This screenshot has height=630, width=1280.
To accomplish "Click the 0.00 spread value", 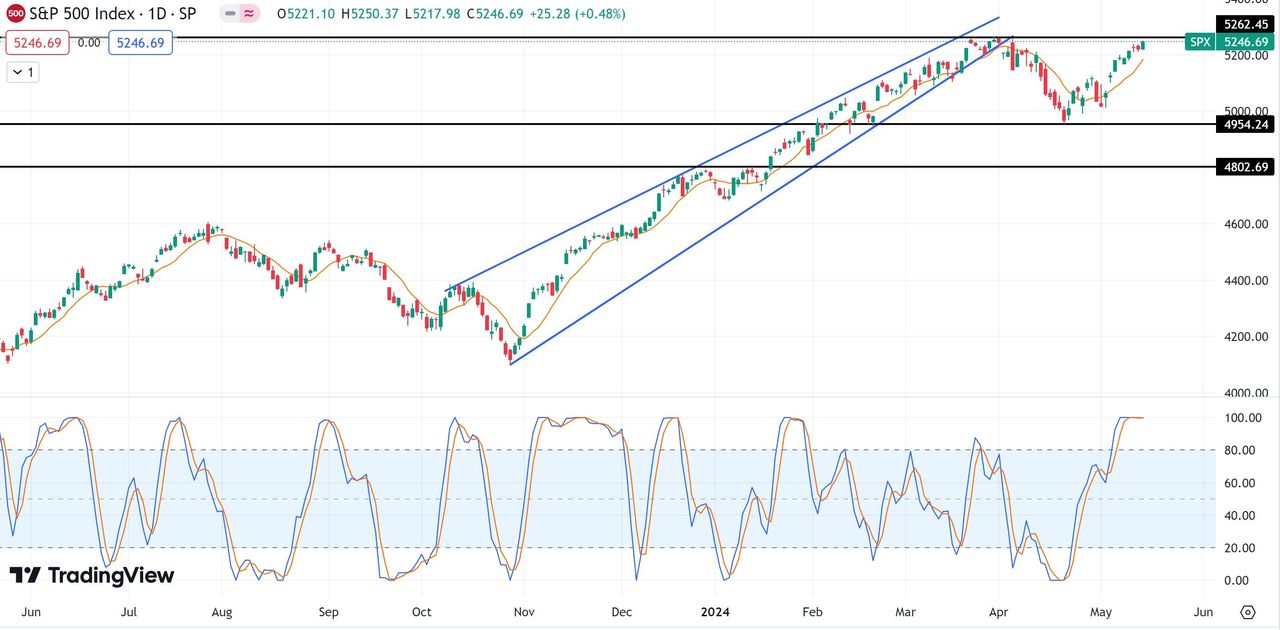I will pyautogui.click(x=89, y=43).
